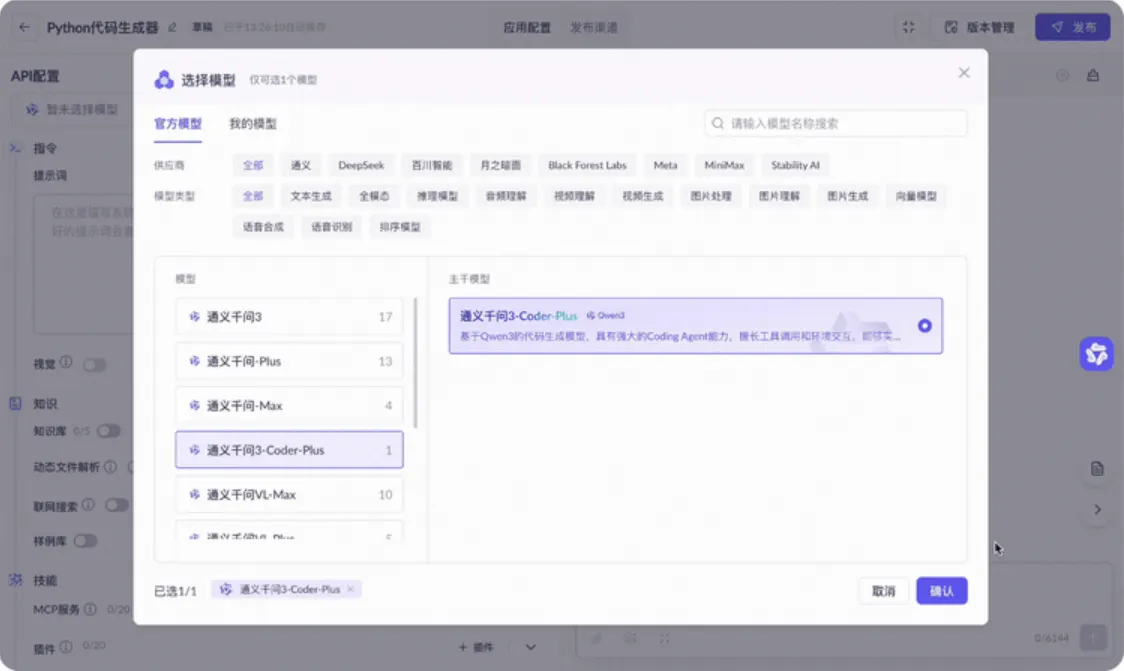Filter model type by 音频理解
Viewport: 1124px width, 671px height.
506,196
